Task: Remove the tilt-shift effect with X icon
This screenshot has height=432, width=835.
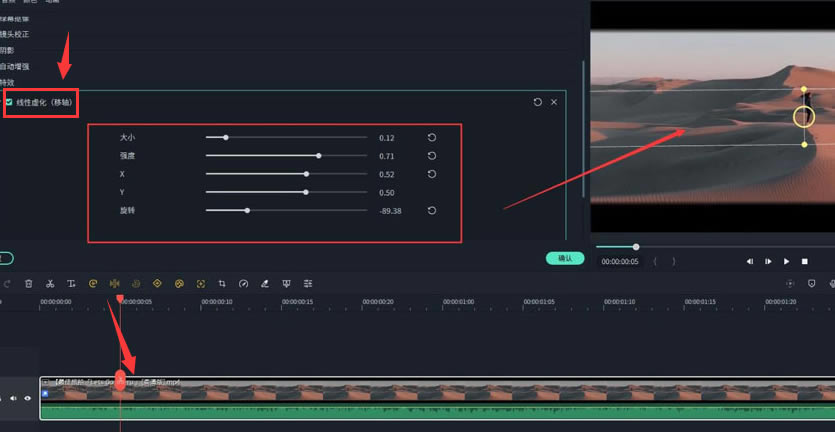Action: pyautogui.click(x=554, y=102)
